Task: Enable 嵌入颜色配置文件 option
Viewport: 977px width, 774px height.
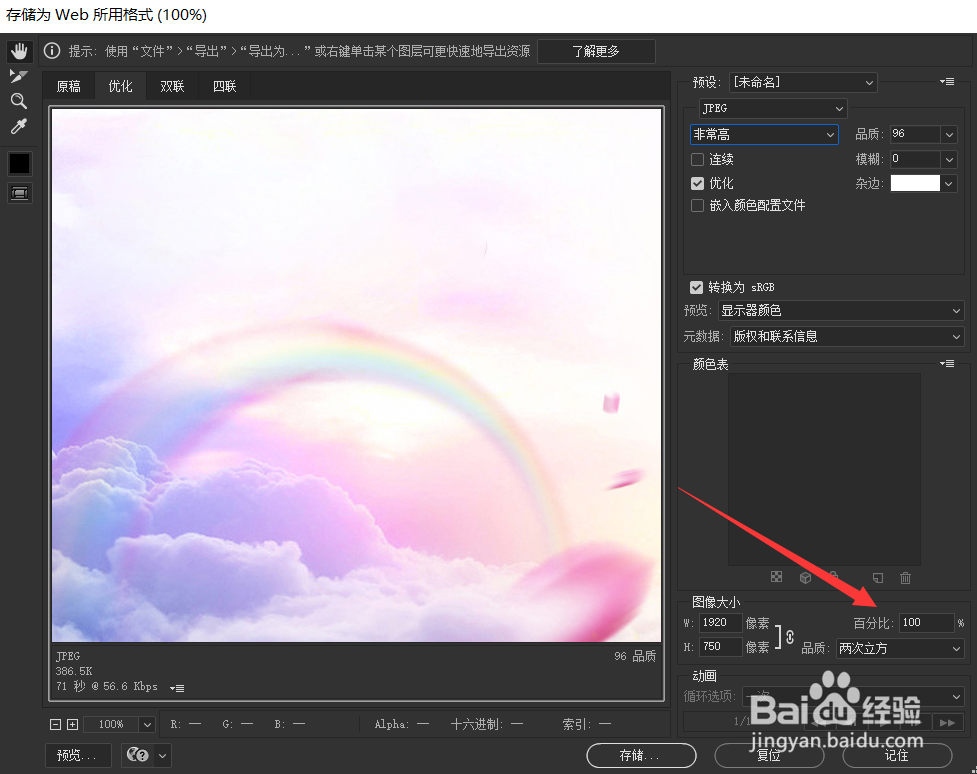Action: pyautogui.click(x=697, y=205)
